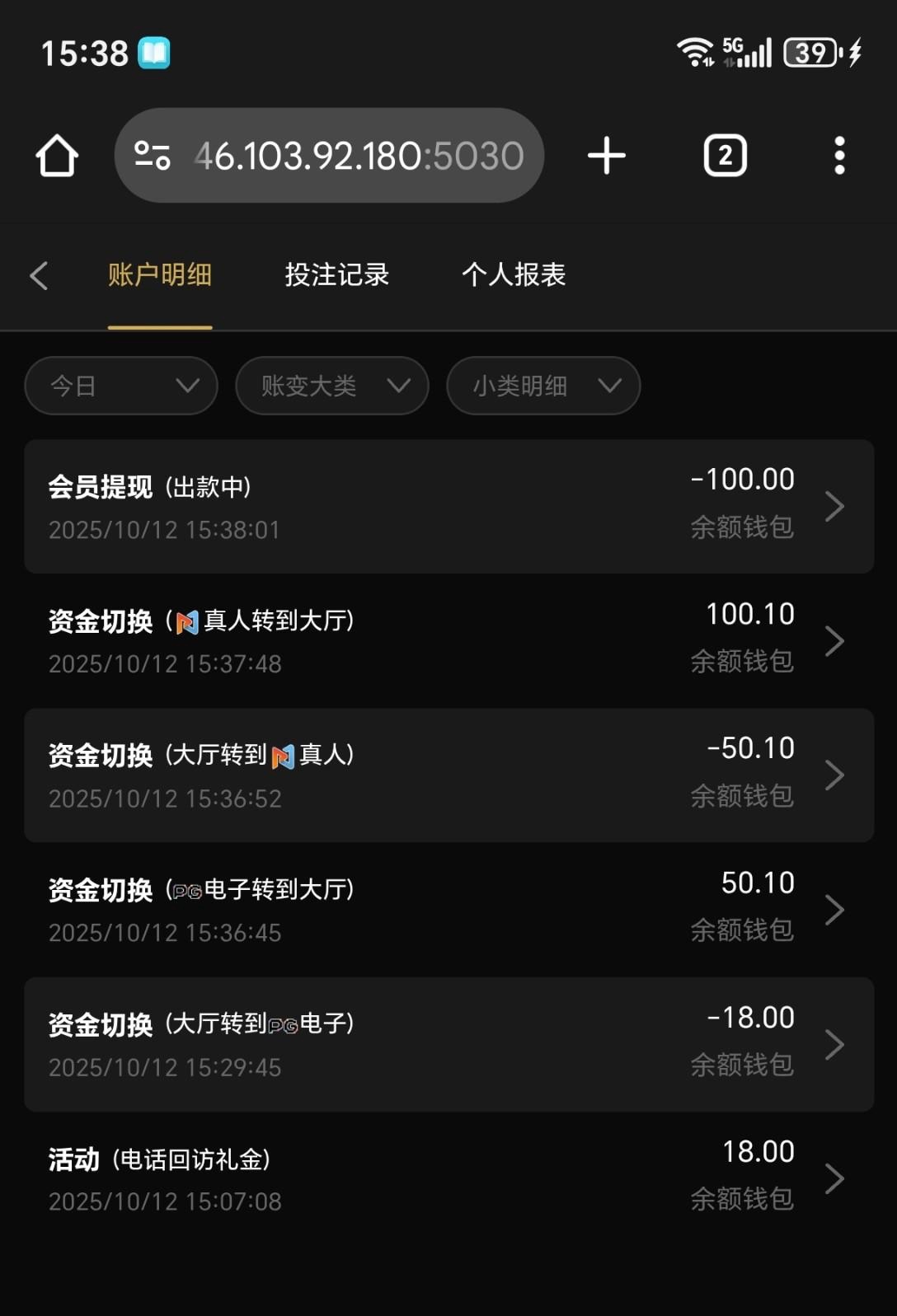Open a new browser tab
This screenshot has height=1316, width=897.
pos(607,156)
